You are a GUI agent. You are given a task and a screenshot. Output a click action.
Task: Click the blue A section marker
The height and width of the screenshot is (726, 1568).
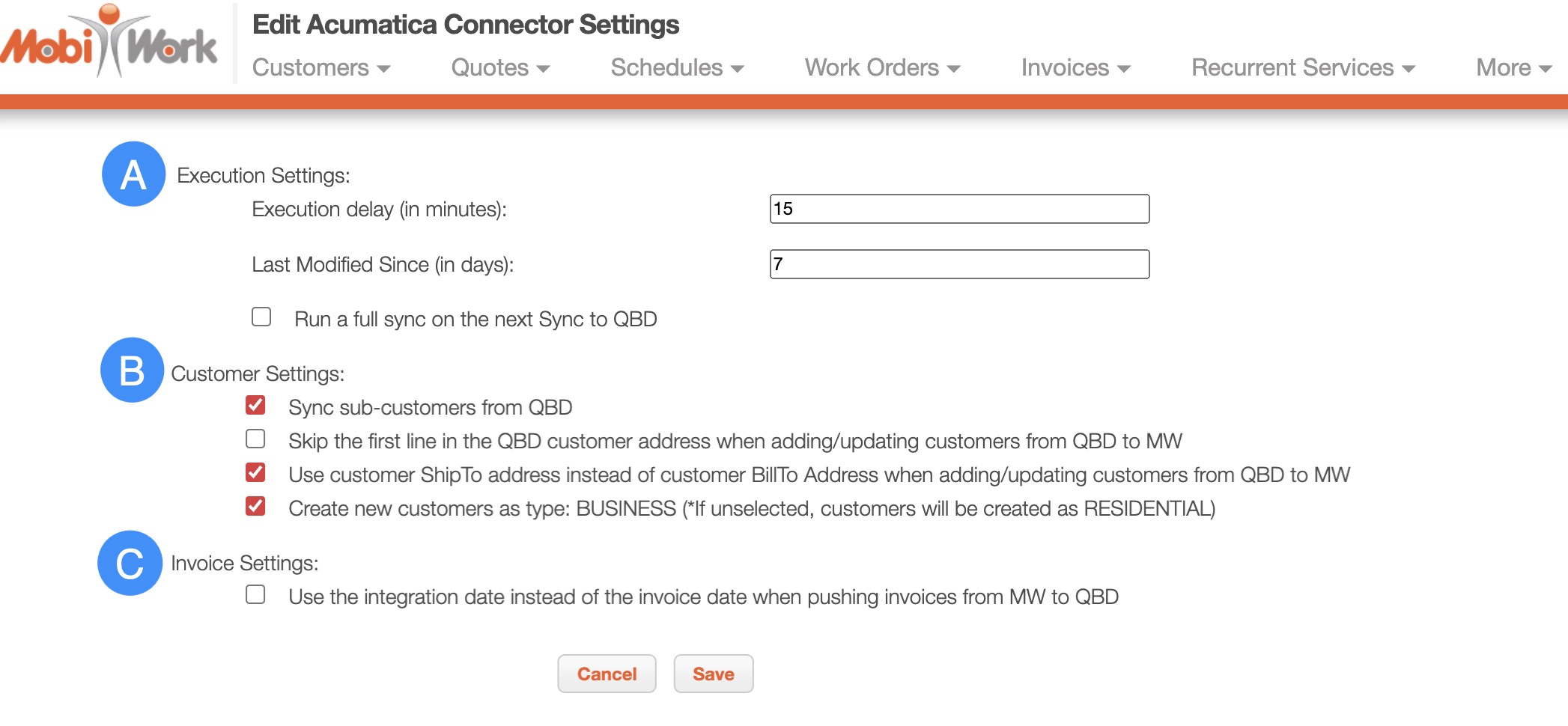click(x=133, y=174)
